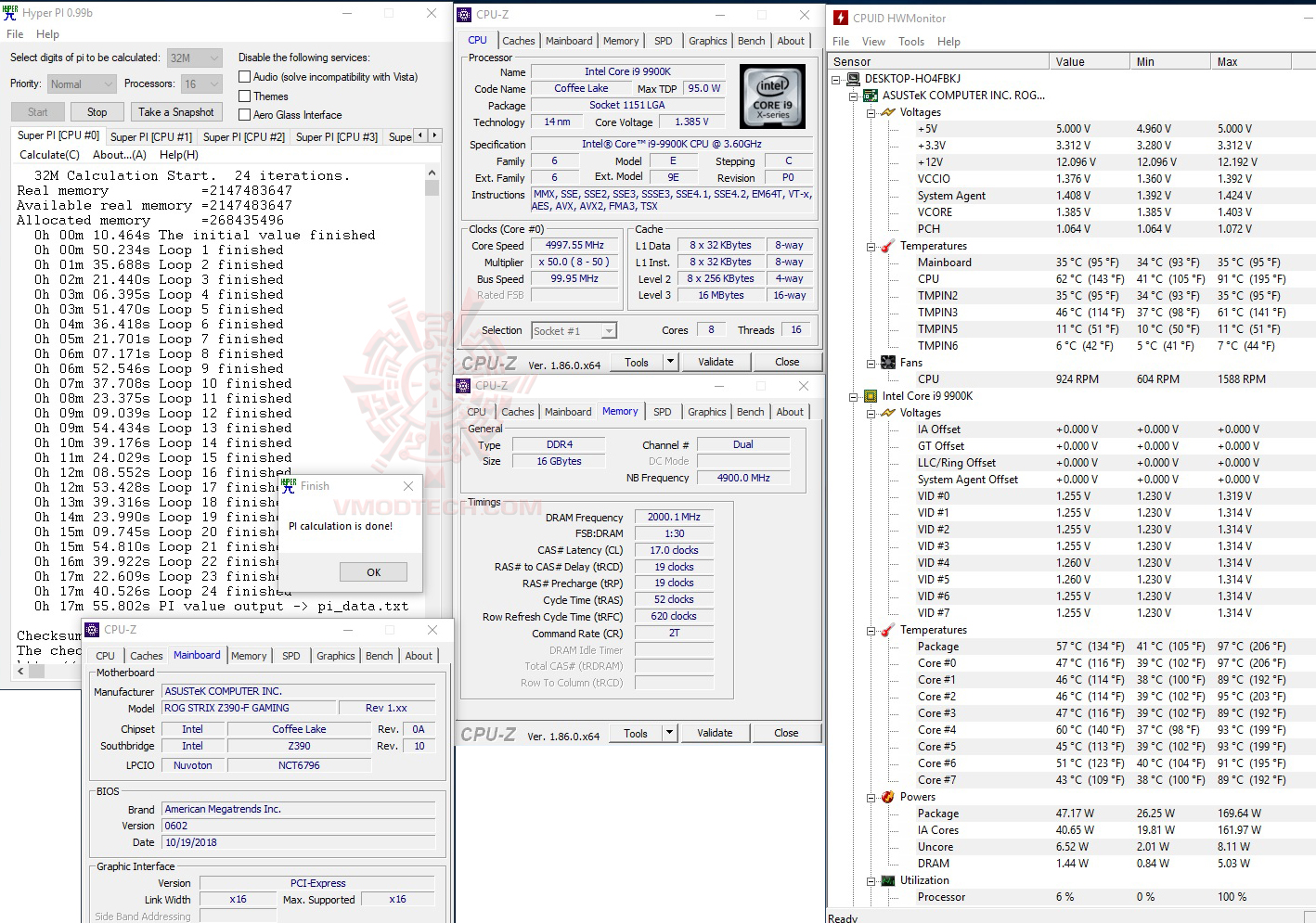Click the Voltages icon under the ASUSTeK node
This screenshot has width=1316, height=923.
coord(888,112)
